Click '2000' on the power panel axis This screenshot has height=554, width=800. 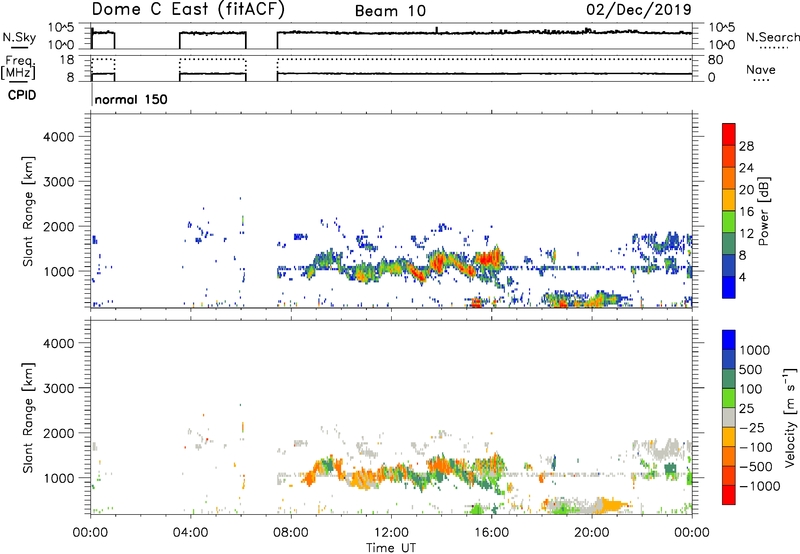pyautogui.click(x=59, y=226)
